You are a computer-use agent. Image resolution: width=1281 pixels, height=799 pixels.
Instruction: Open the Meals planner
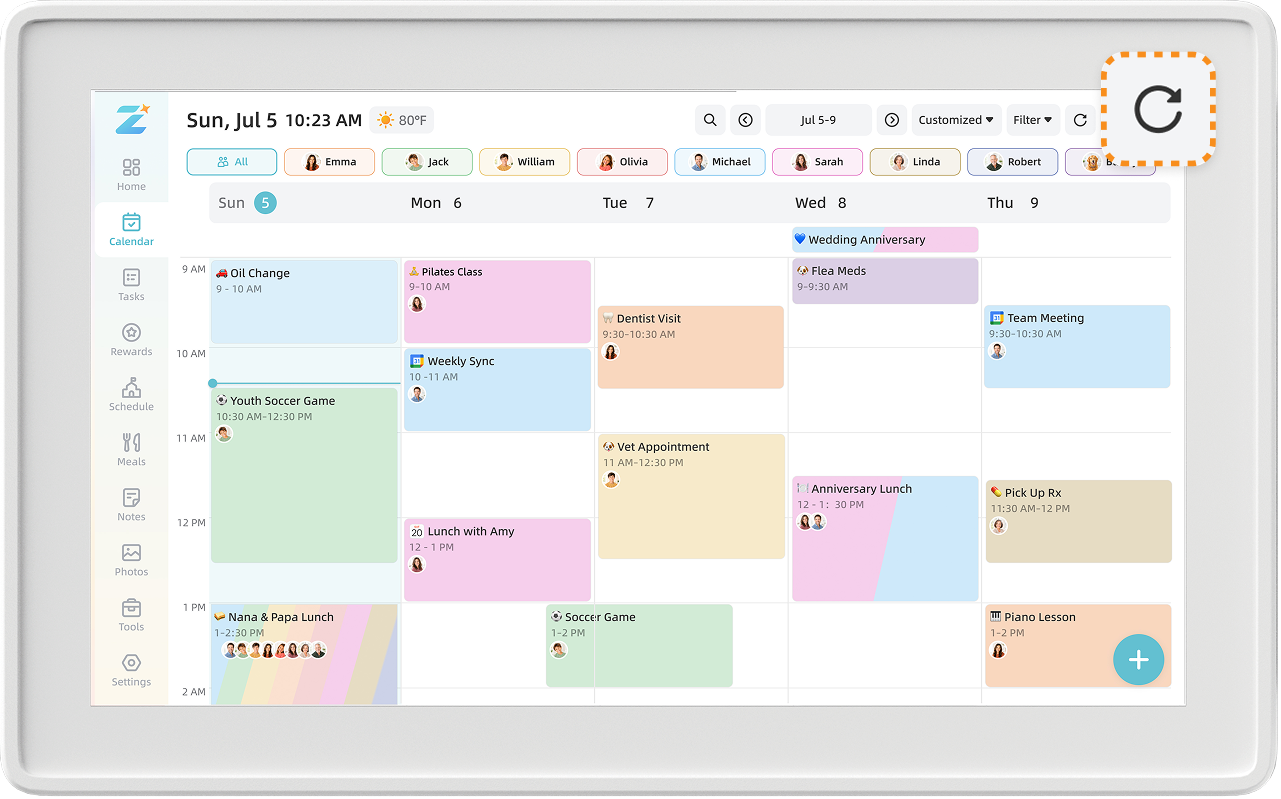point(131,450)
